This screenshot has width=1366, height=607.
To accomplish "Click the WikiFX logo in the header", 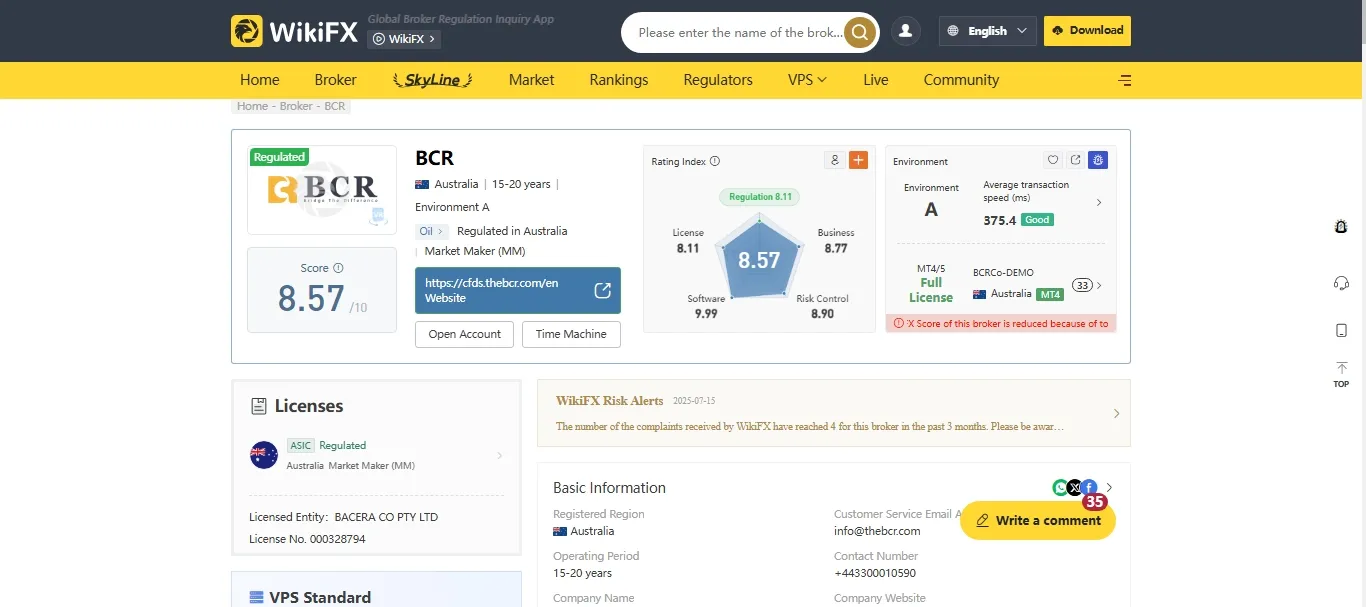I will (294, 31).
